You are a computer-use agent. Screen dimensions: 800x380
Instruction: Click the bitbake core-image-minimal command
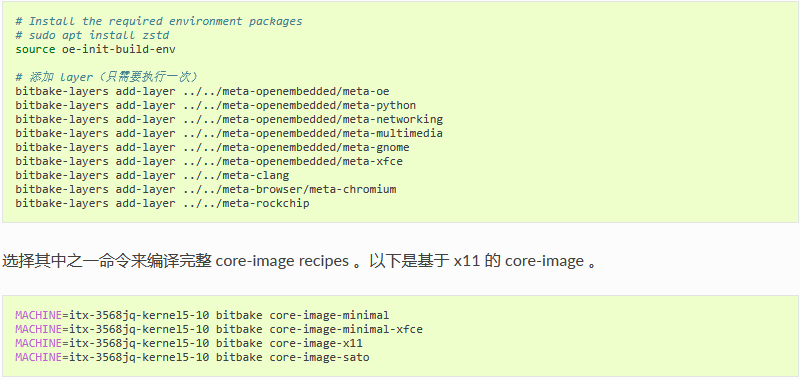[x=202, y=315]
